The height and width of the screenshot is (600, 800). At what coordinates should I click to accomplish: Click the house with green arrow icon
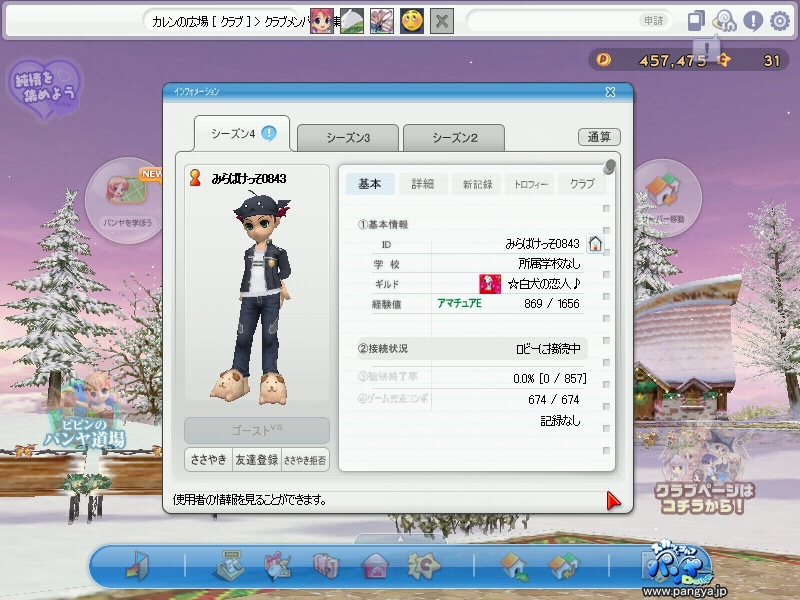tap(515, 566)
